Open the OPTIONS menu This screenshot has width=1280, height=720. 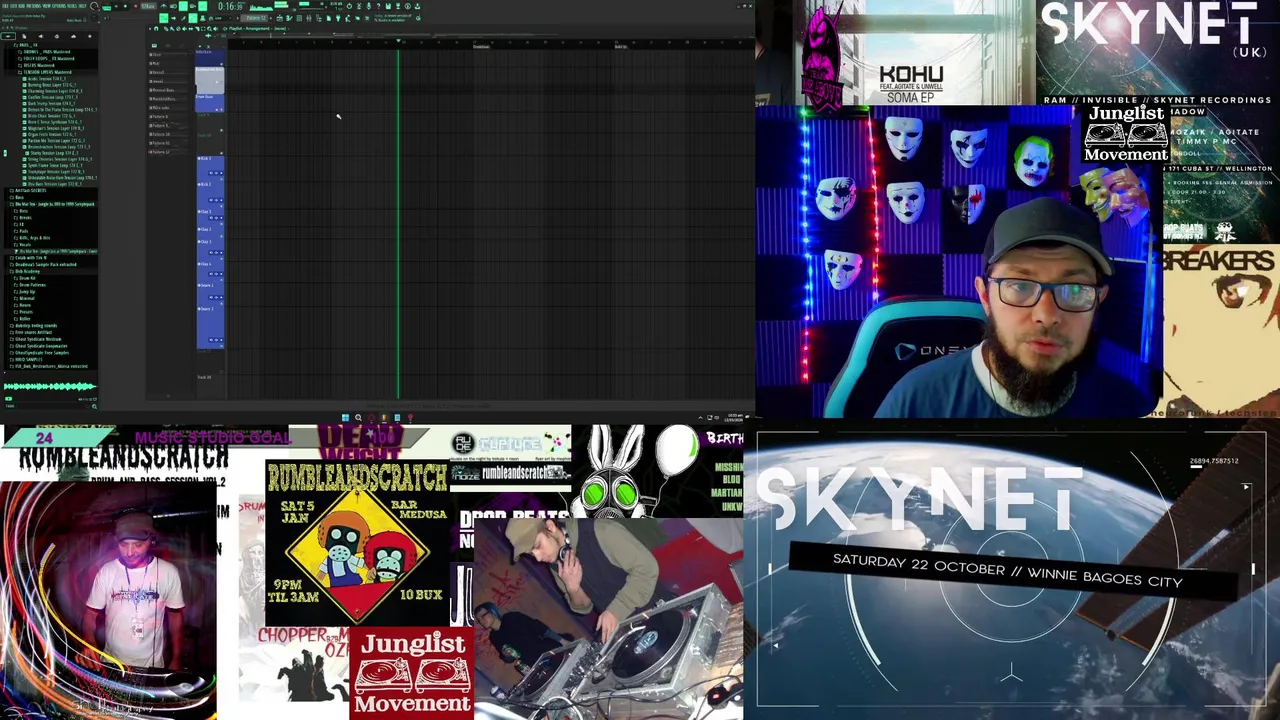tap(59, 6)
